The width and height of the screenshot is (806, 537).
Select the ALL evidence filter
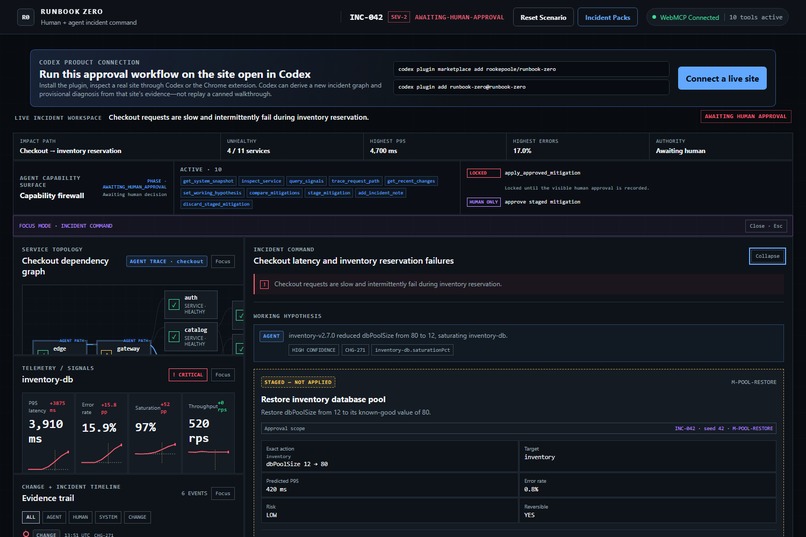[x=31, y=517]
